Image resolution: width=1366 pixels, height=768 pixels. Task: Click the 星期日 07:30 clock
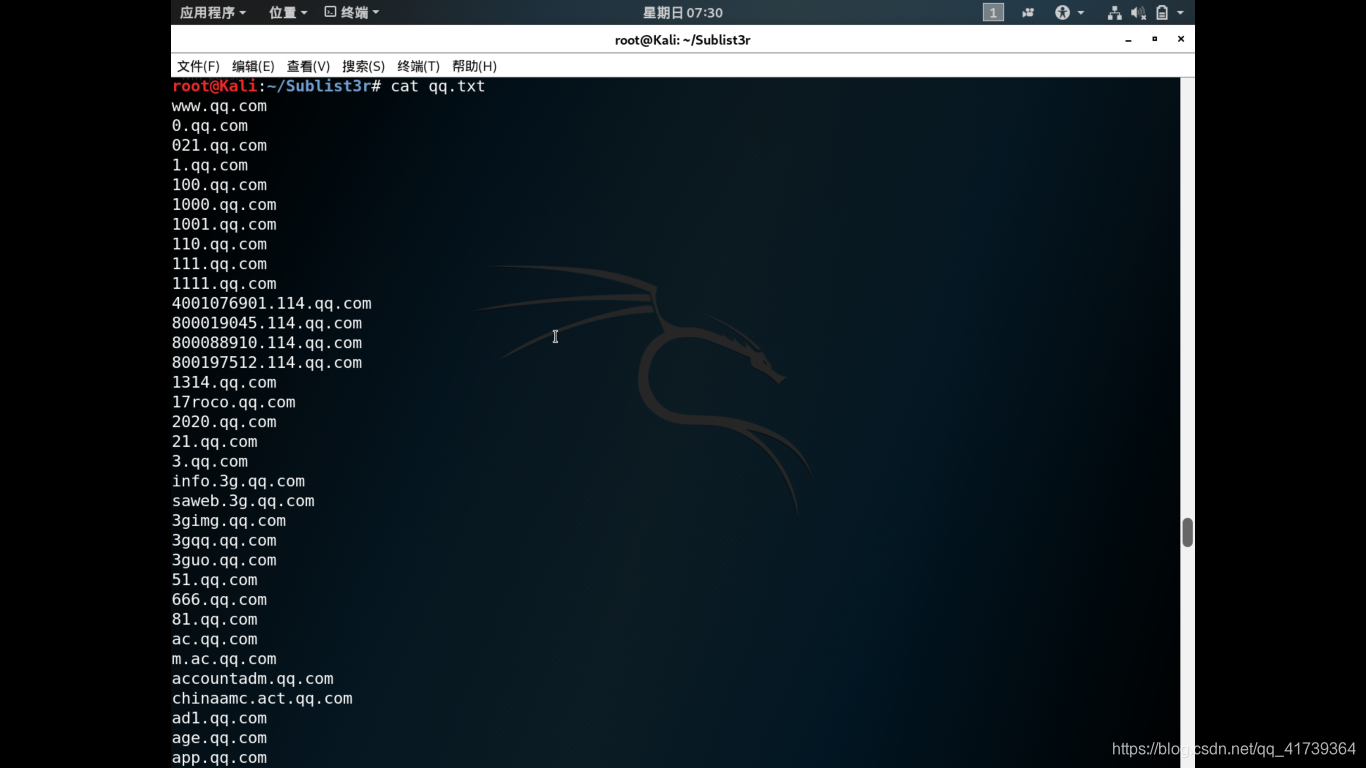(x=682, y=12)
